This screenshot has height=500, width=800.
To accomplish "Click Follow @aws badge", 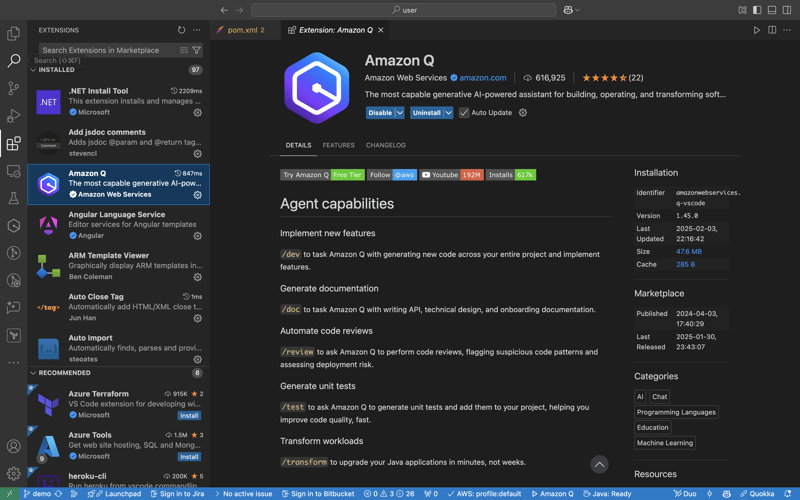I will click(392, 174).
